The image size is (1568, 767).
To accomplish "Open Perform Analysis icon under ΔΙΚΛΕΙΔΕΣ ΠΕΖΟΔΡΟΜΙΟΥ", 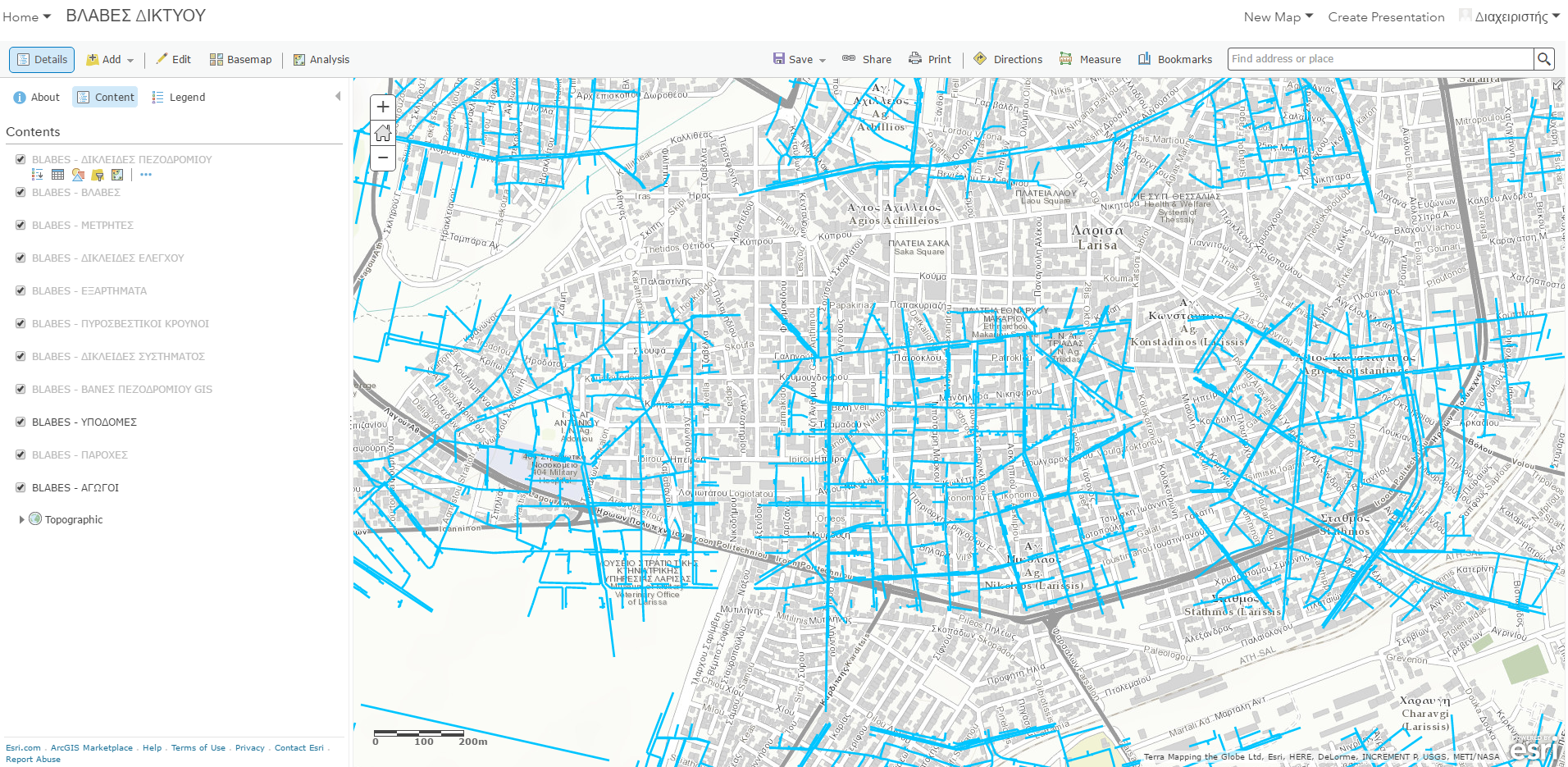I will pos(117,175).
